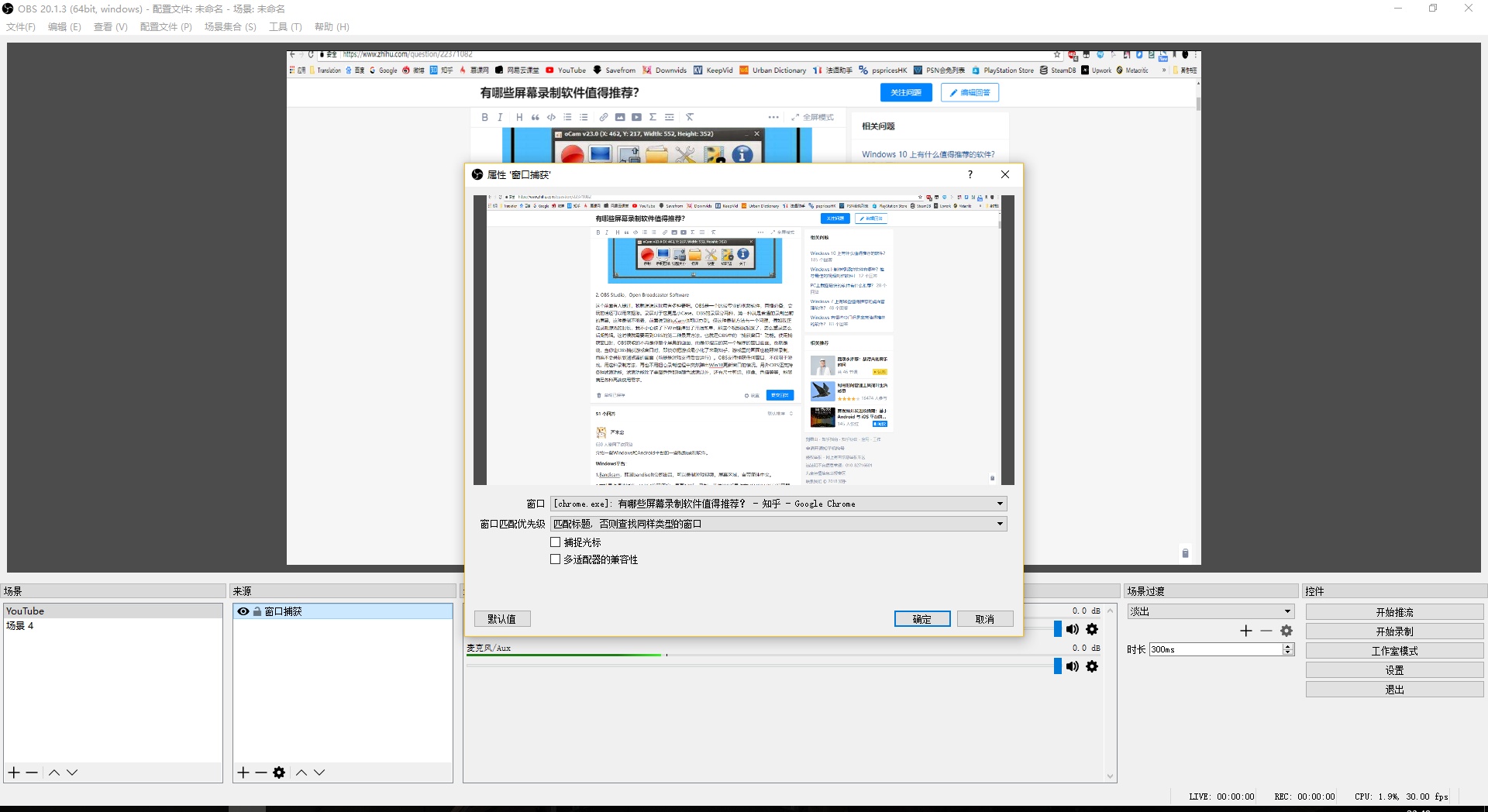
Task: Add a scene transition with plus icon
Action: click(1246, 631)
